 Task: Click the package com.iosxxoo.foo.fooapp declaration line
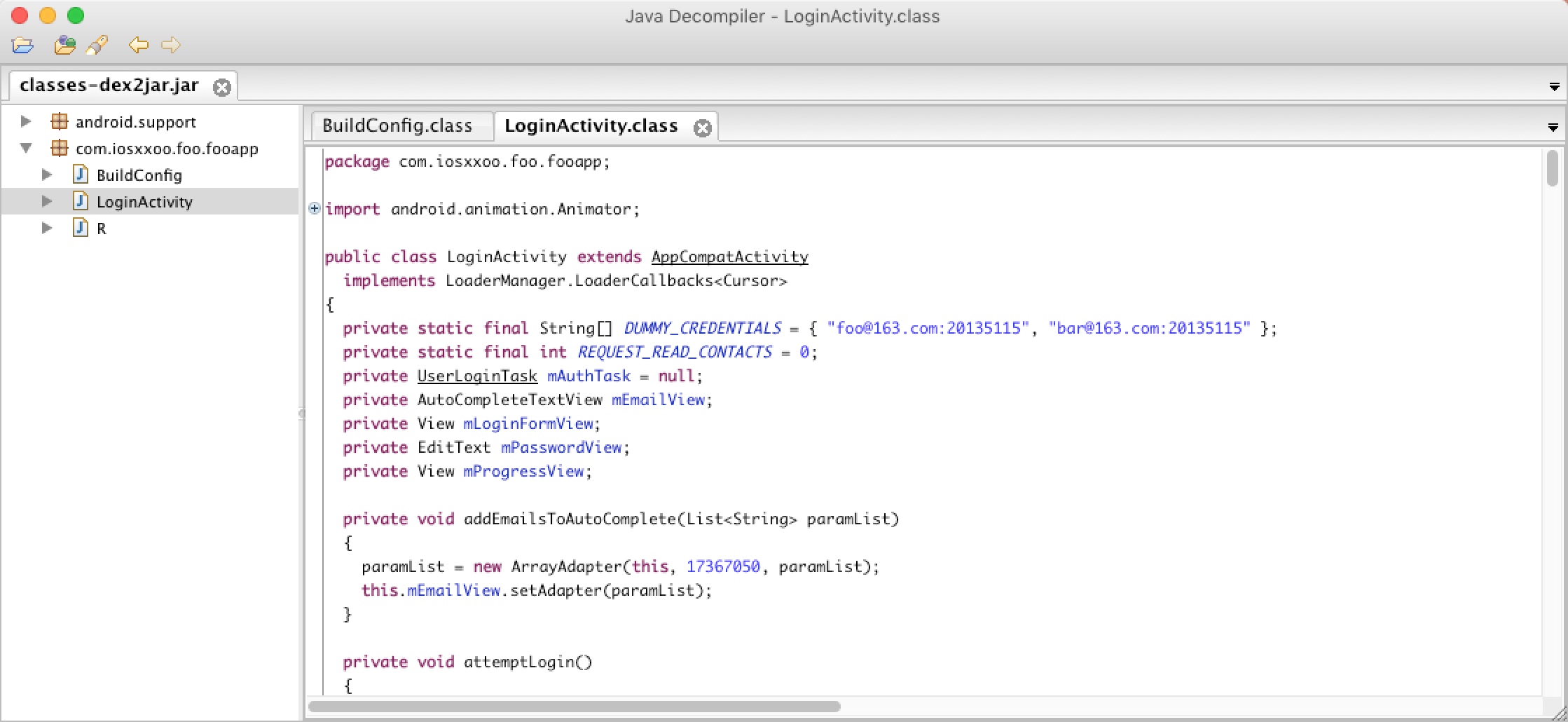[x=467, y=162]
